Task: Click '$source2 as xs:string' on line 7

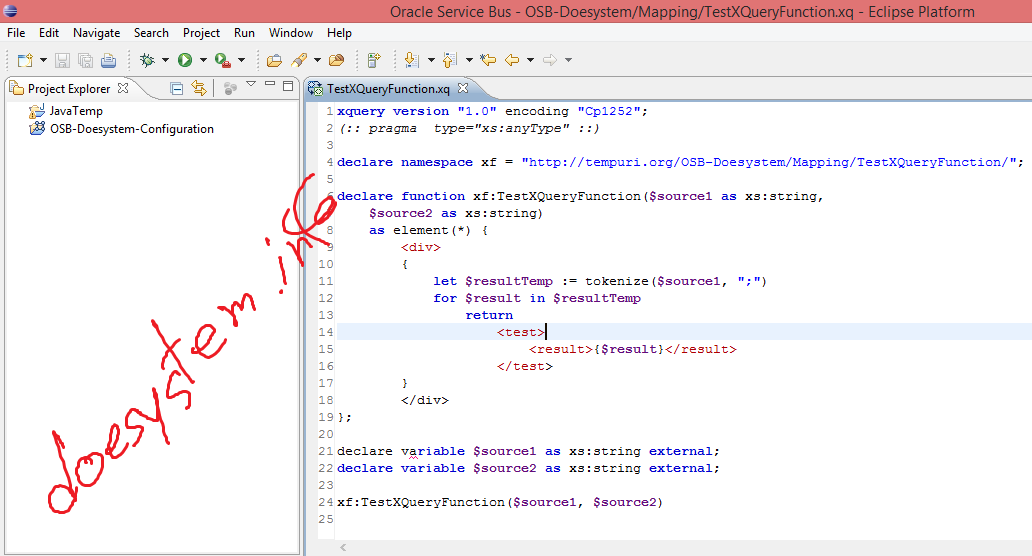Action: coord(455,213)
